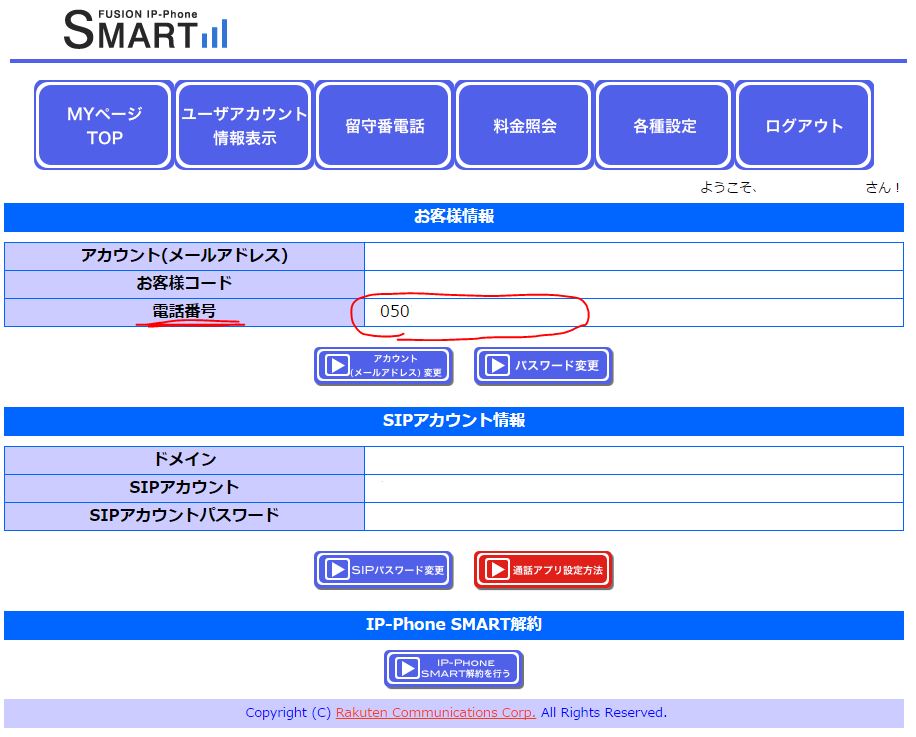916x737 pixels.
Task: Click the ドメイン row label
Action: 184,460
